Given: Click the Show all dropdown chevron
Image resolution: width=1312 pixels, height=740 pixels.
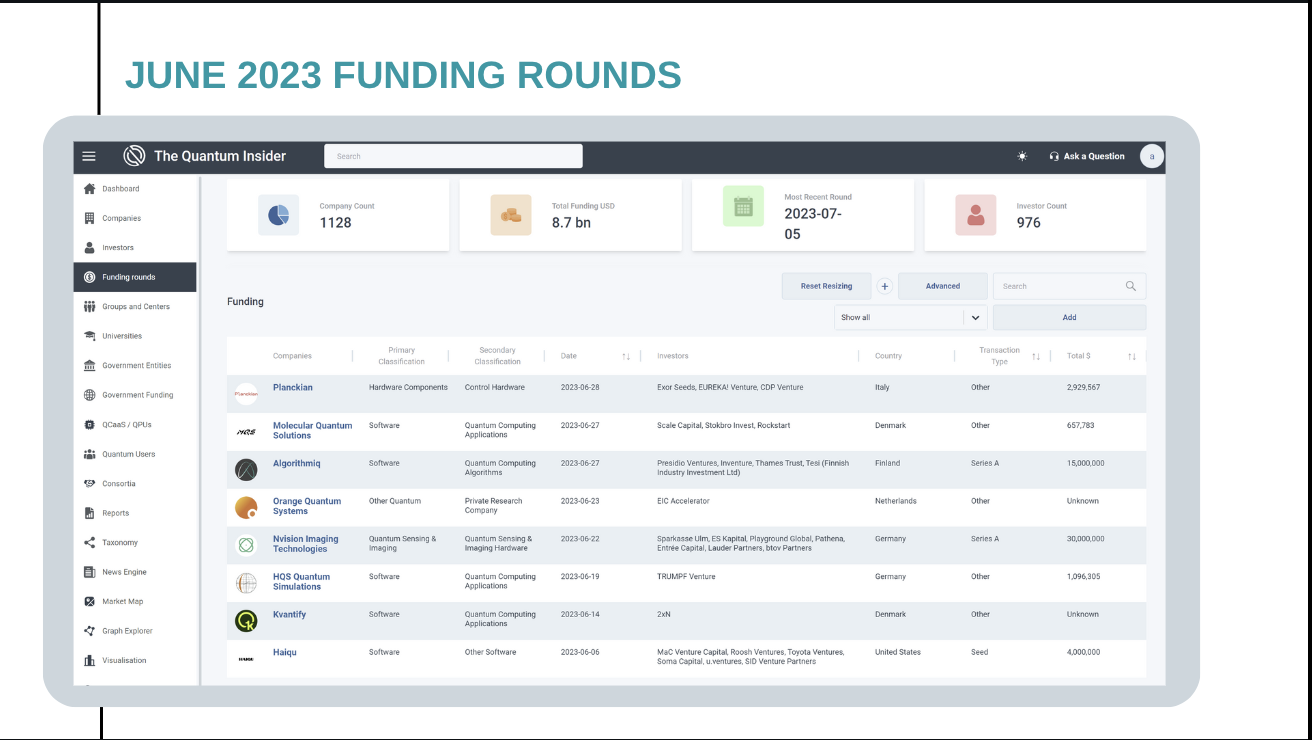Looking at the screenshot, I should click(975, 317).
